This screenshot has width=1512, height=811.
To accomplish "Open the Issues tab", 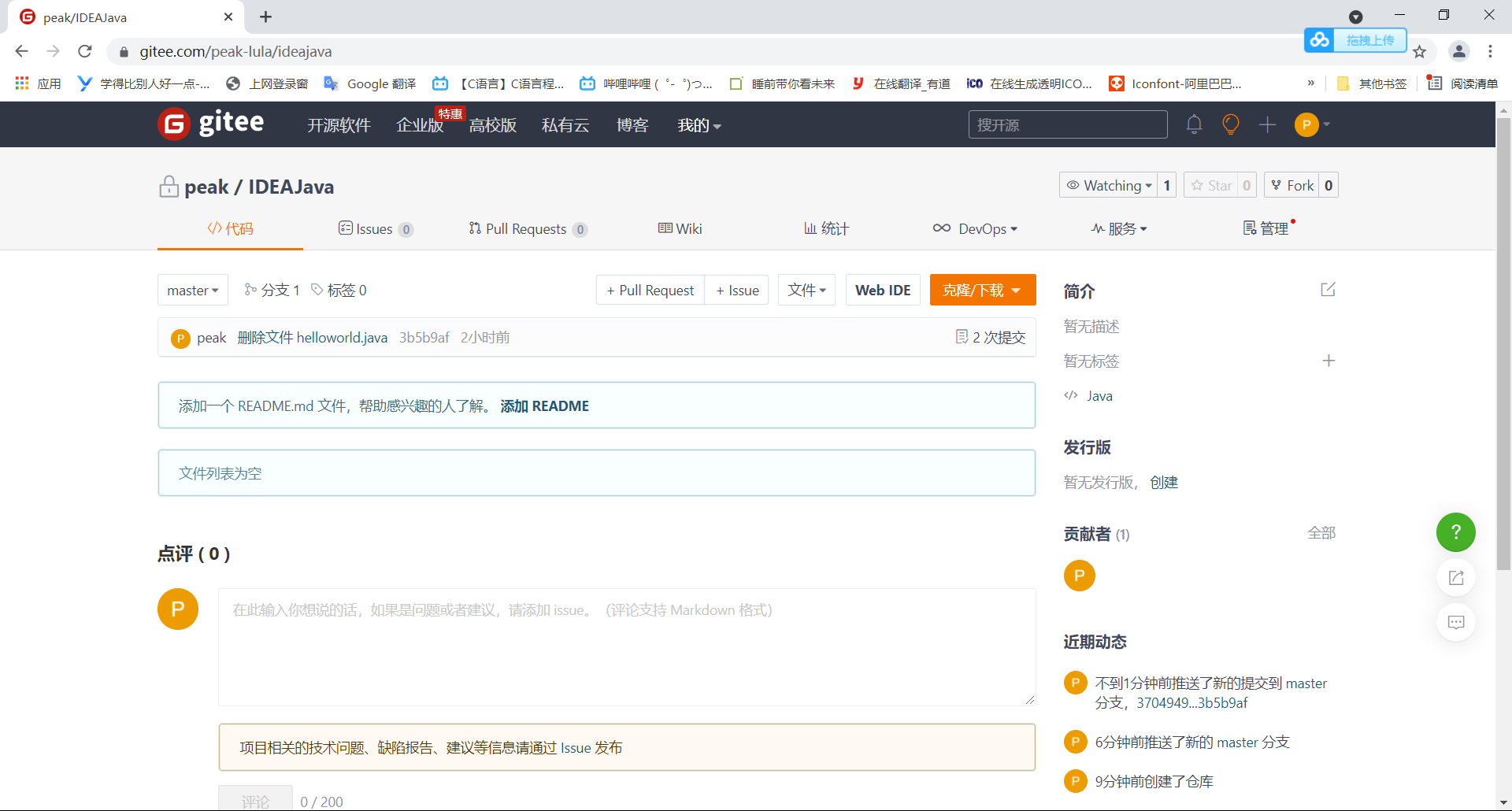I will 376,228.
